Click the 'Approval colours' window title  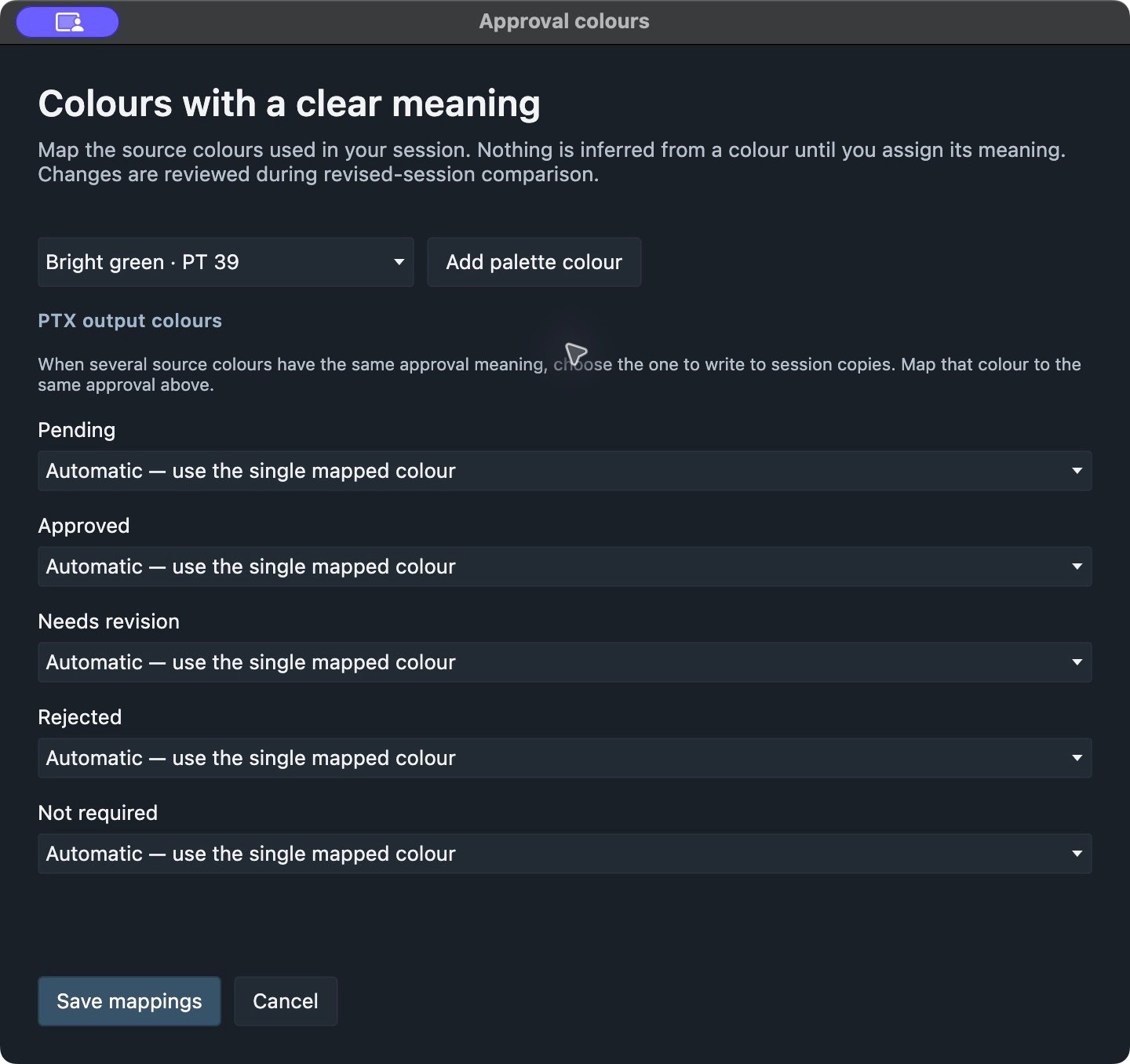click(564, 21)
